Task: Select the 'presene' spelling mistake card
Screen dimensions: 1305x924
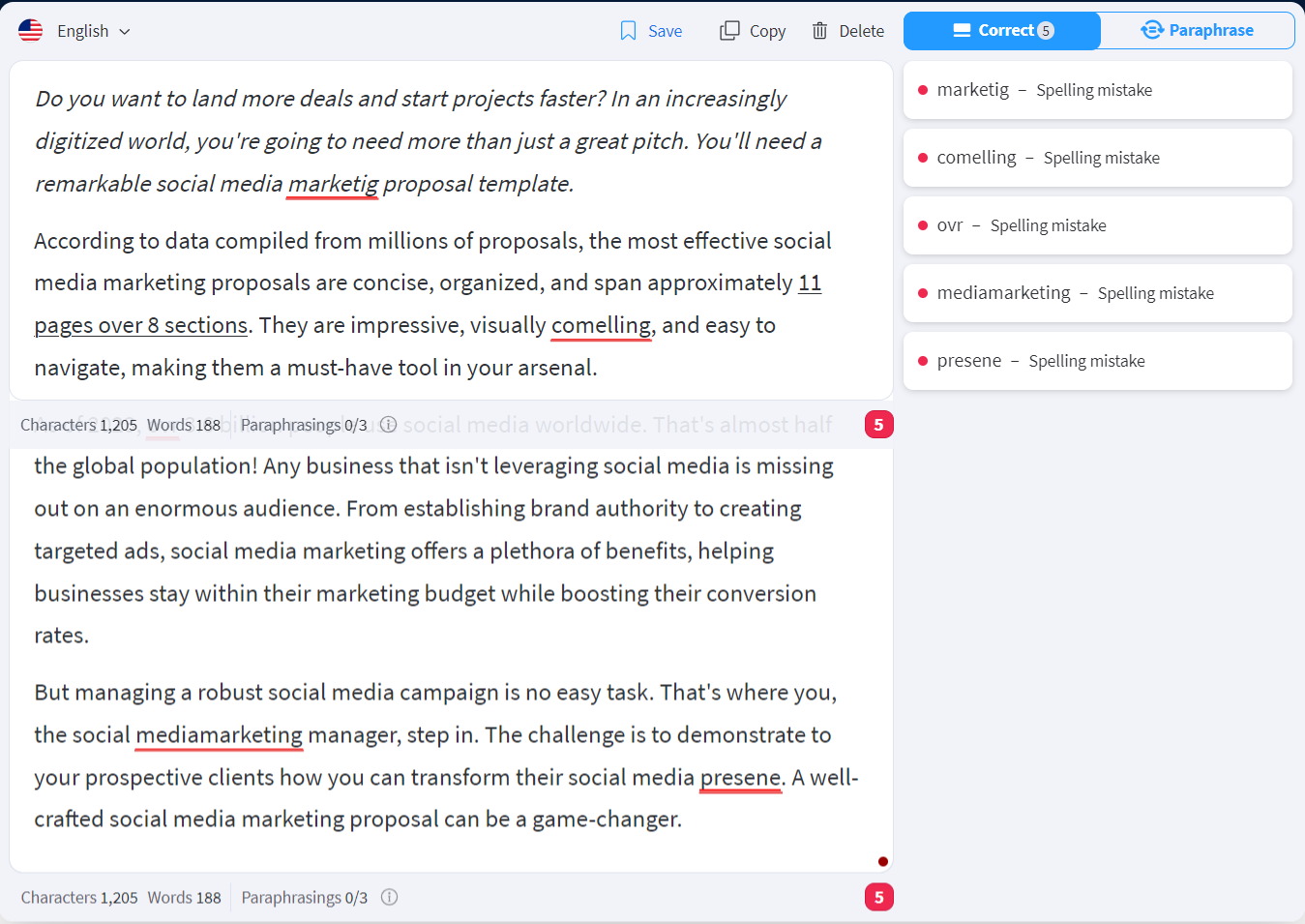Action: click(1098, 361)
